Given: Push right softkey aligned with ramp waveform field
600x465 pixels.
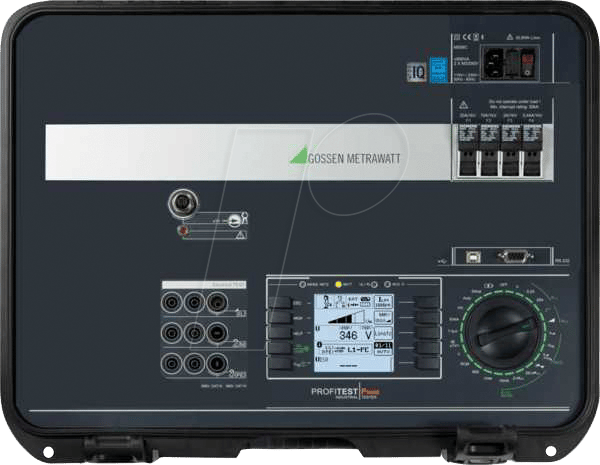Looking at the screenshot, I should coord(427,317).
